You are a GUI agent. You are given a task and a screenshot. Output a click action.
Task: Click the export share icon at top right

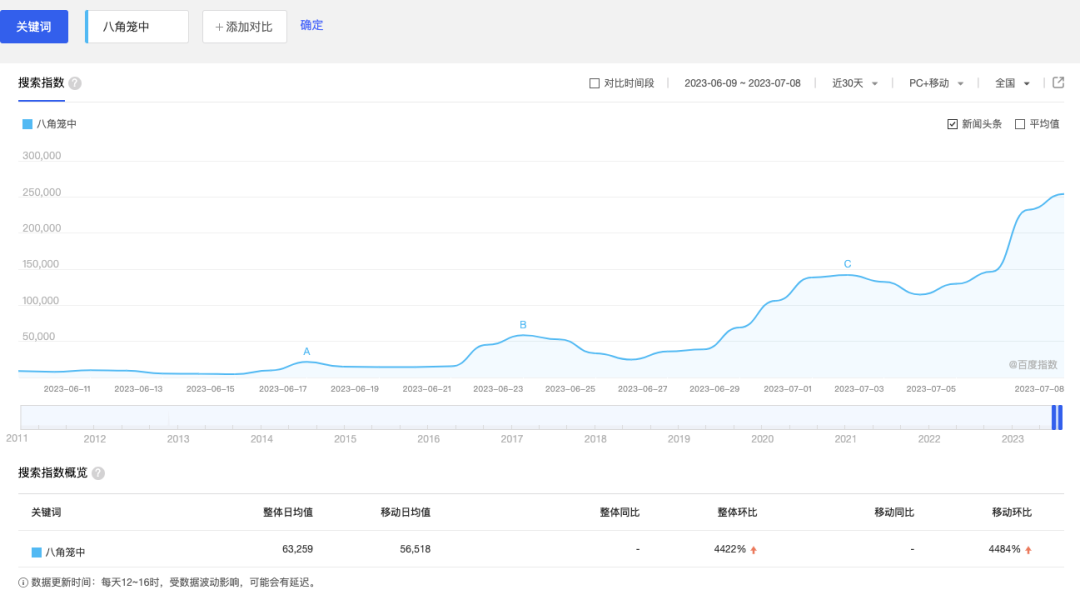[1058, 83]
